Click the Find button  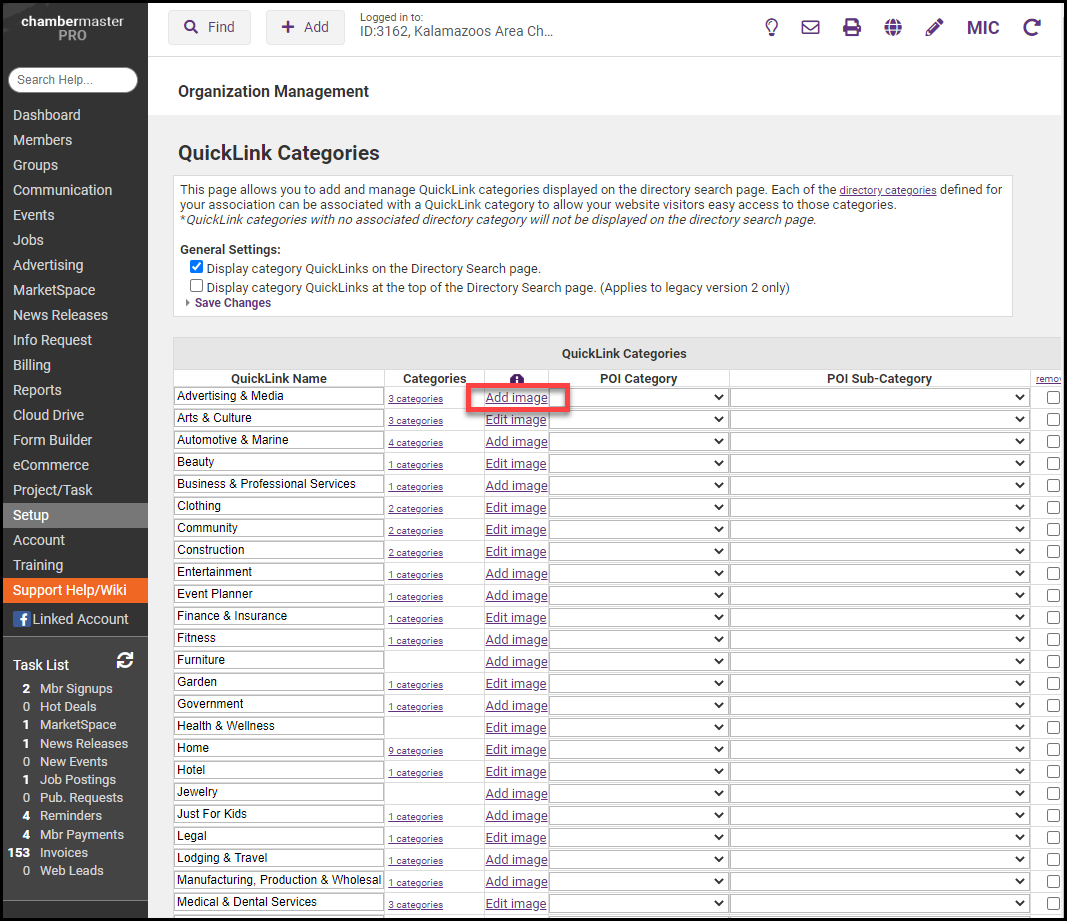[209, 27]
